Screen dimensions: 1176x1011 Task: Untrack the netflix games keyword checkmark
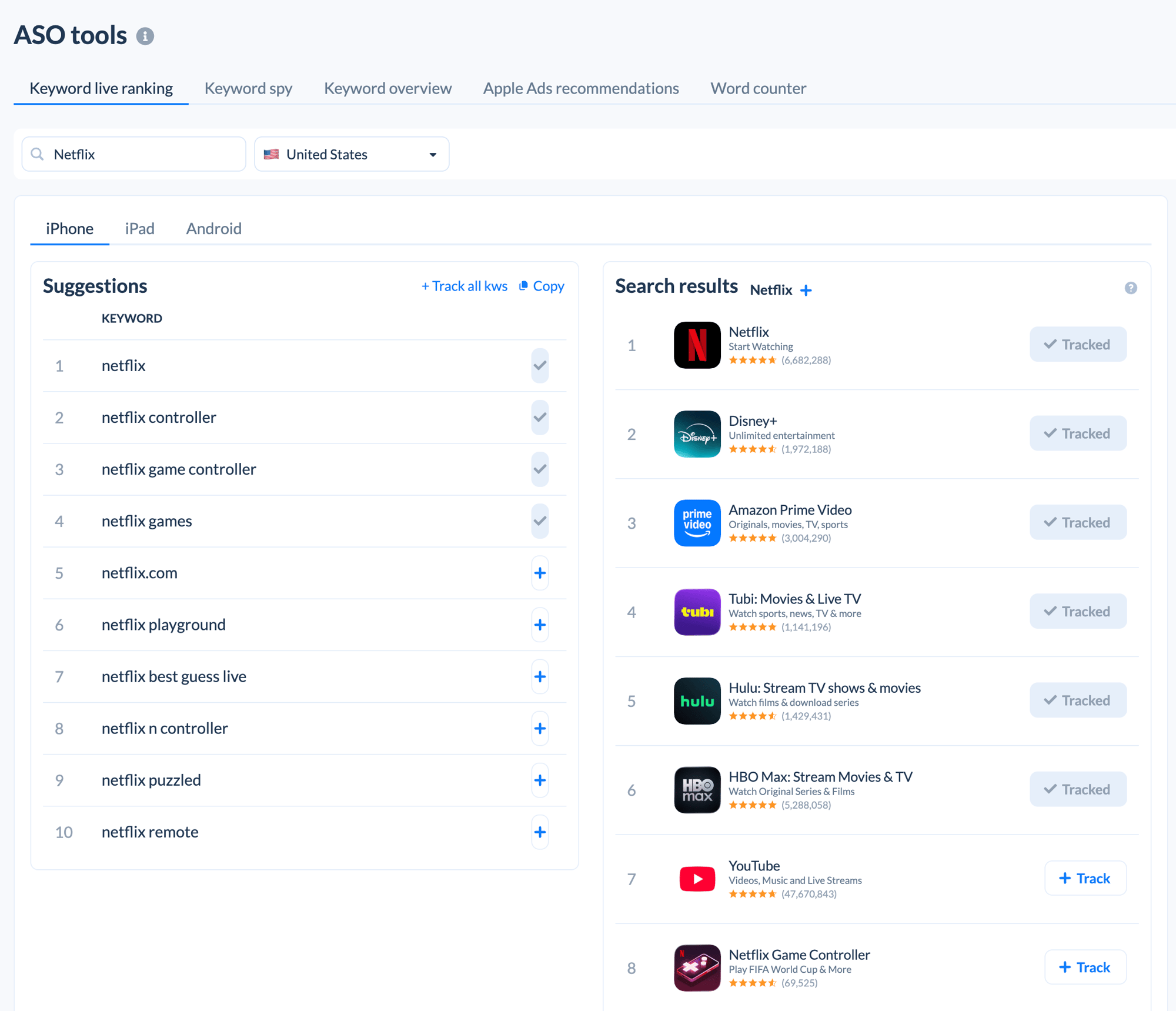pyautogui.click(x=540, y=521)
